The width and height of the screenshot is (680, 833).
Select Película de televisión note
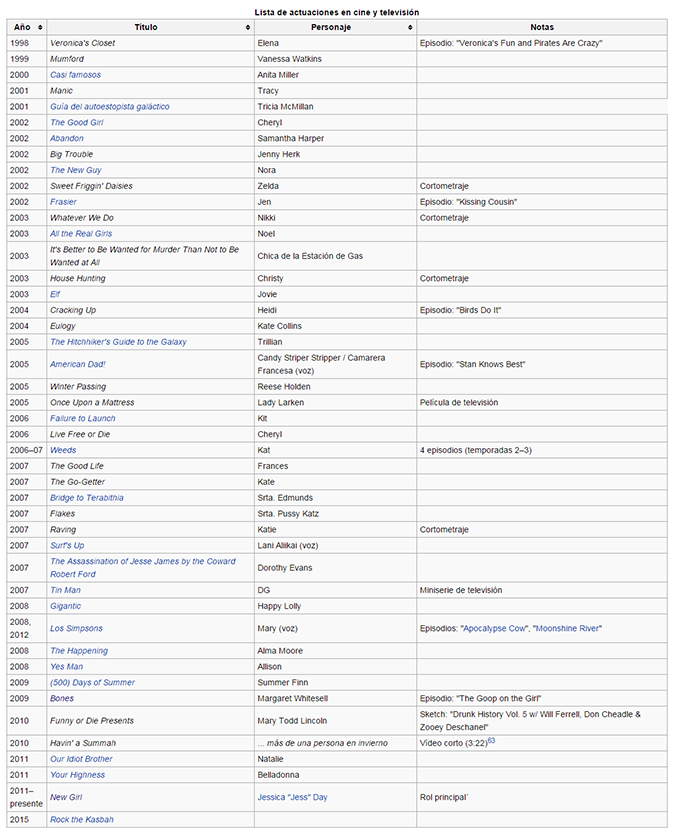coord(459,403)
